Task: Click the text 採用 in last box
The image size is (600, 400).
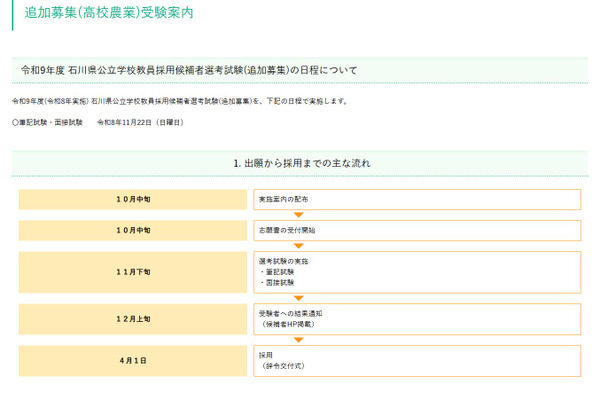Action: [x=266, y=356]
